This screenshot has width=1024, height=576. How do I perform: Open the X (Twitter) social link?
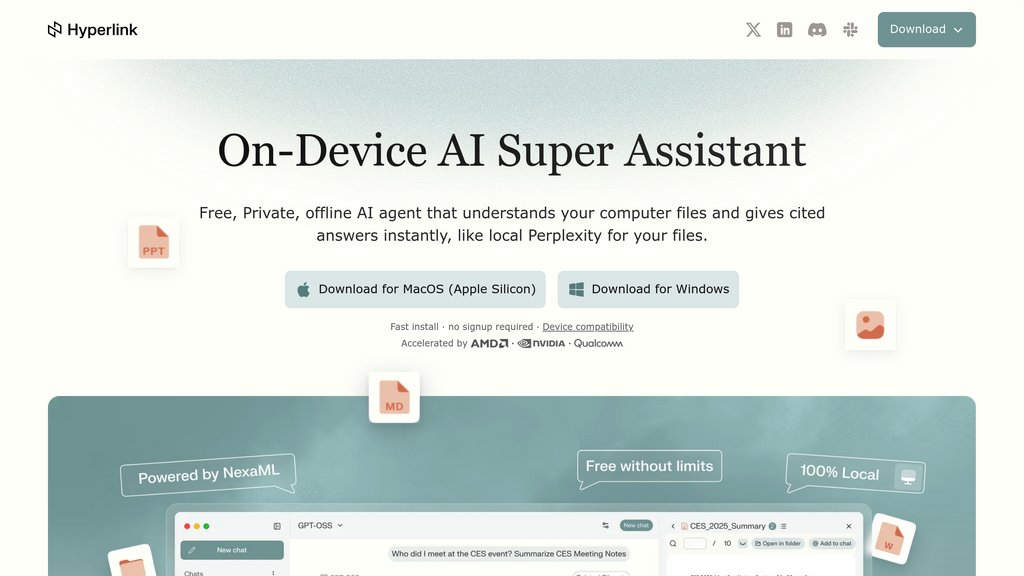pyautogui.click(x=753, y=30)
